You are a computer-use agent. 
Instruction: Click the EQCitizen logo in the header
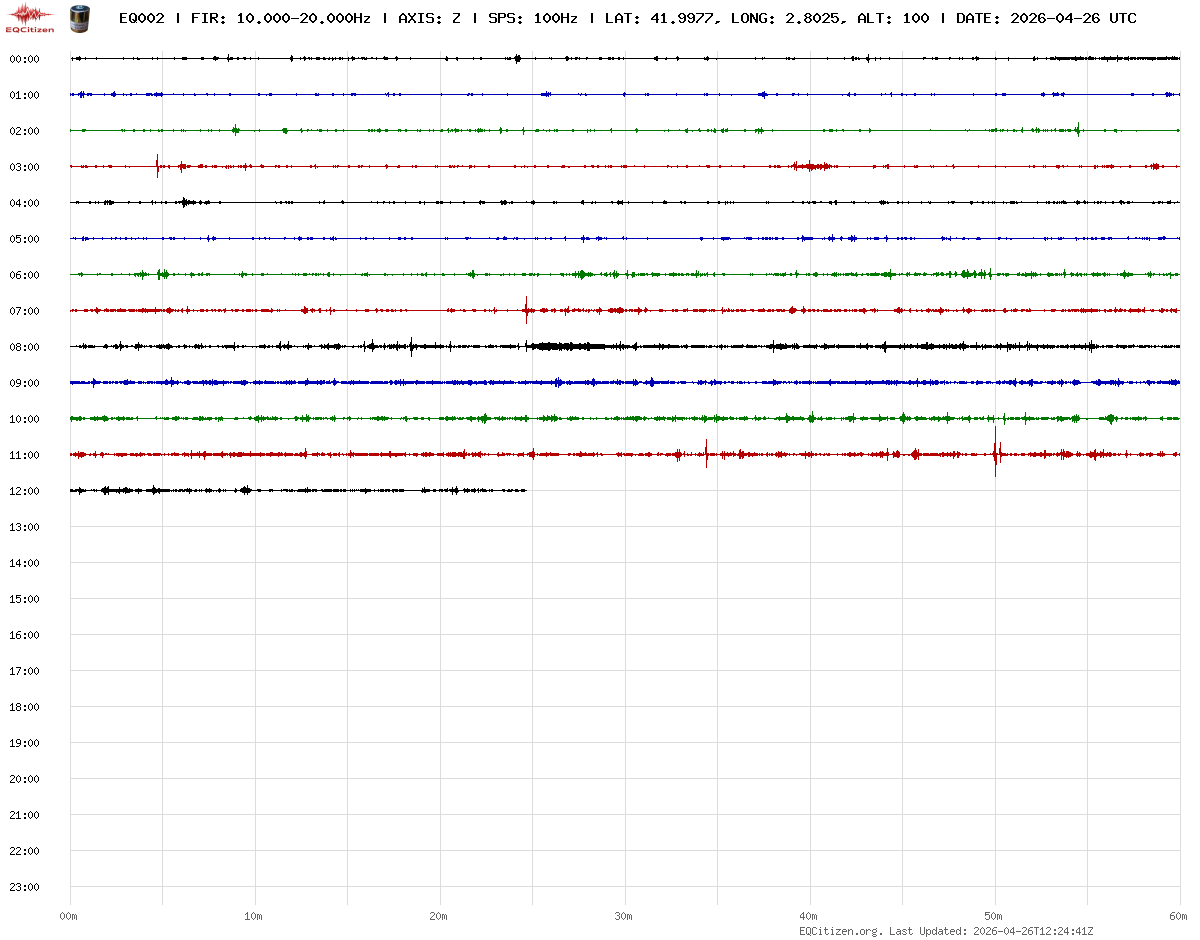[x=30, y=18]
